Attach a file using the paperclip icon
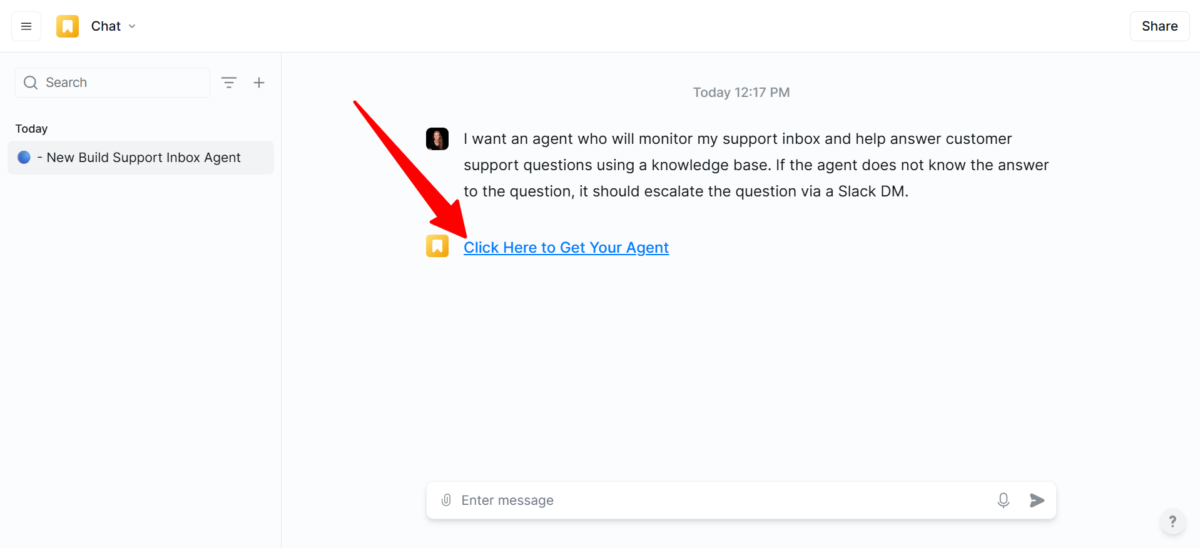This screenshot has width=1200, height=548. pos(446,500)
